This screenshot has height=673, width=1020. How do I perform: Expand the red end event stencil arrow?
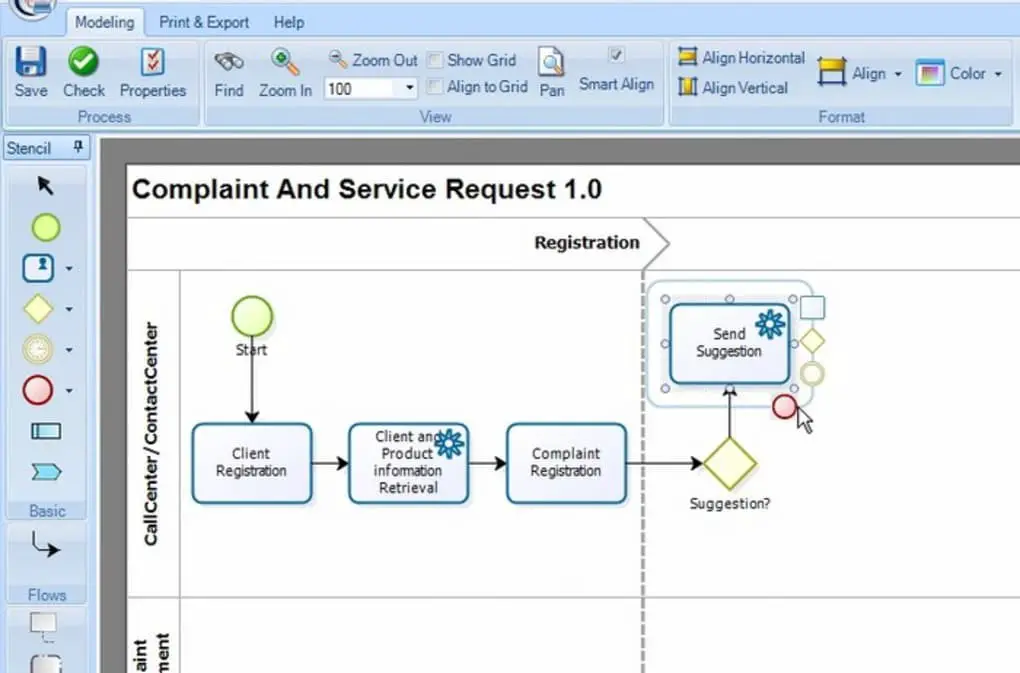pos(69,391)
